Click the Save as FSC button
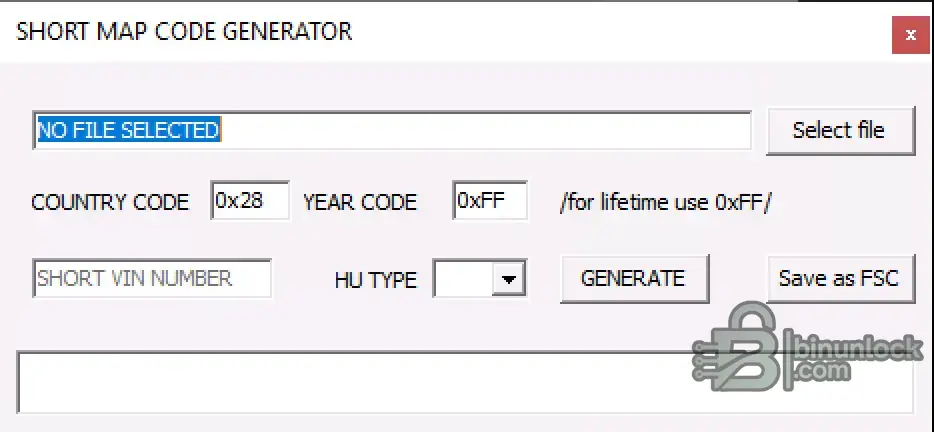The width and height of the screenshot is (934, 432). [840, 279]
